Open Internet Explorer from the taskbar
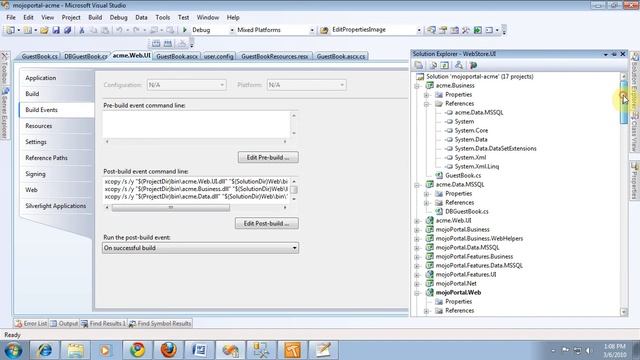The width and height of the screenshot is (640, 360). coord(44,350)
